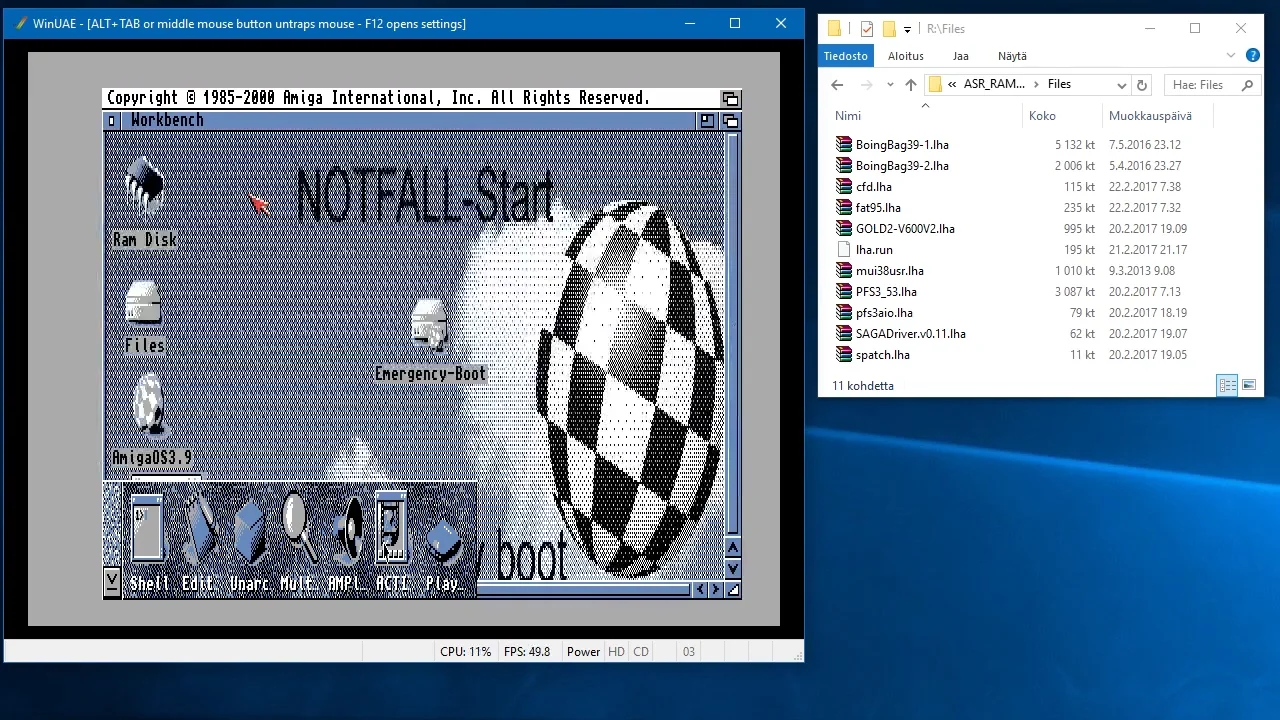Viewport: 1280px width, 720px height.
Task: Switch to the Jaa ribbon tab
Action: [960, 56]
